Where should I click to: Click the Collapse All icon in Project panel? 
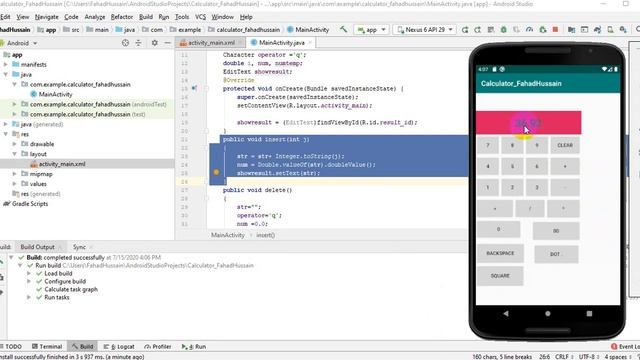point(138,43)
